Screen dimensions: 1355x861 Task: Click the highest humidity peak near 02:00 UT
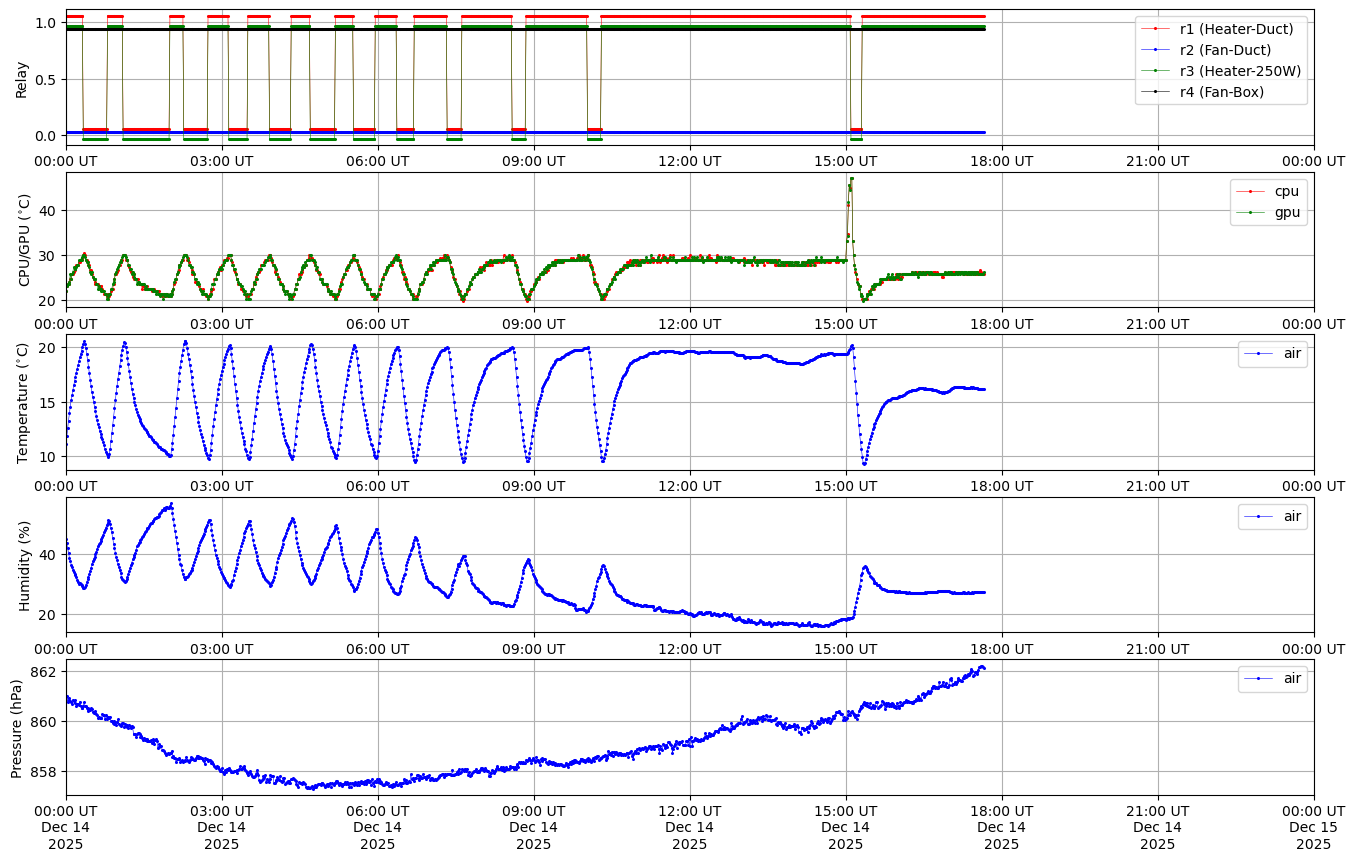pos(171,504)
